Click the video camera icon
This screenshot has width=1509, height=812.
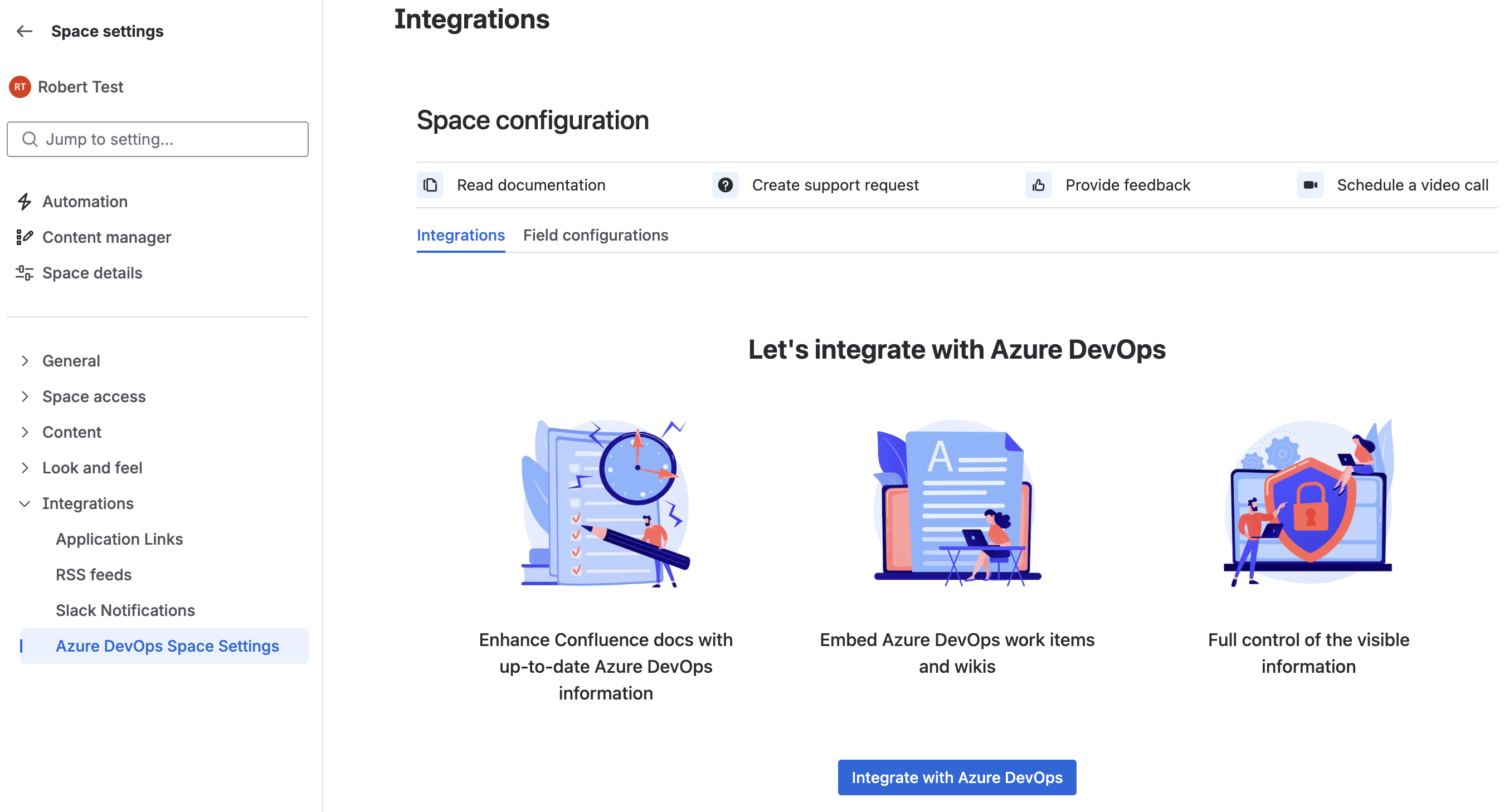pos(1311,185)
